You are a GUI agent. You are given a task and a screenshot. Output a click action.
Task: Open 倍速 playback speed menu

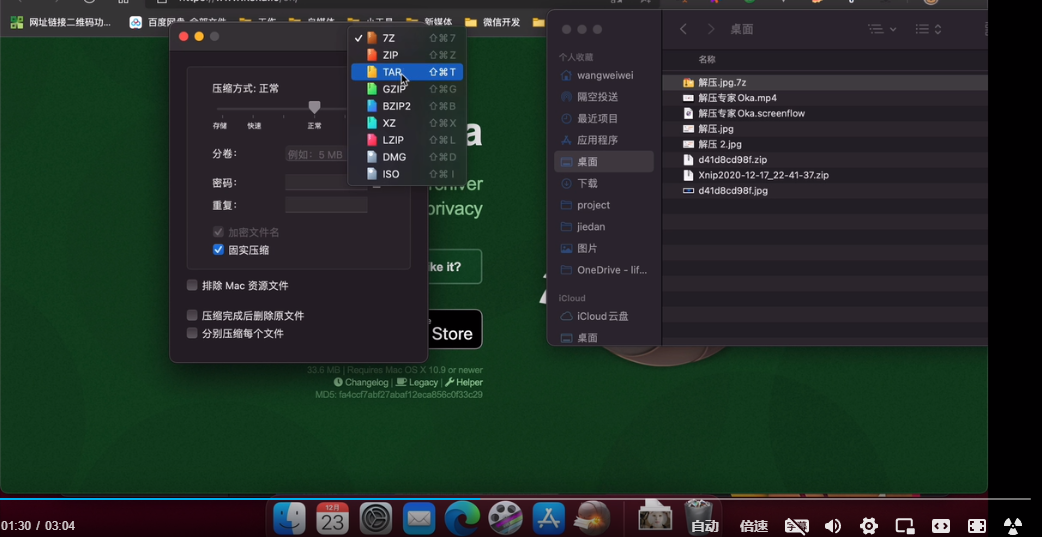(x=754, y=526)
